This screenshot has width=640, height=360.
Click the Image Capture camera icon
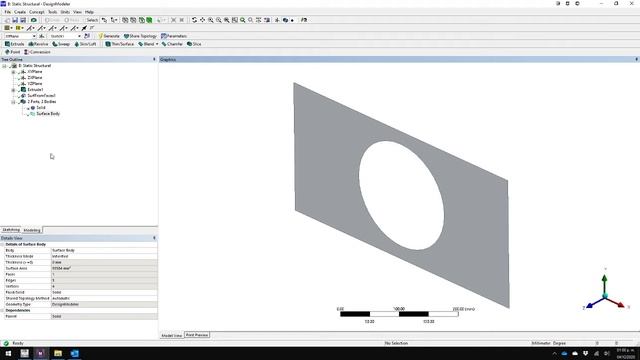[33, 20]
